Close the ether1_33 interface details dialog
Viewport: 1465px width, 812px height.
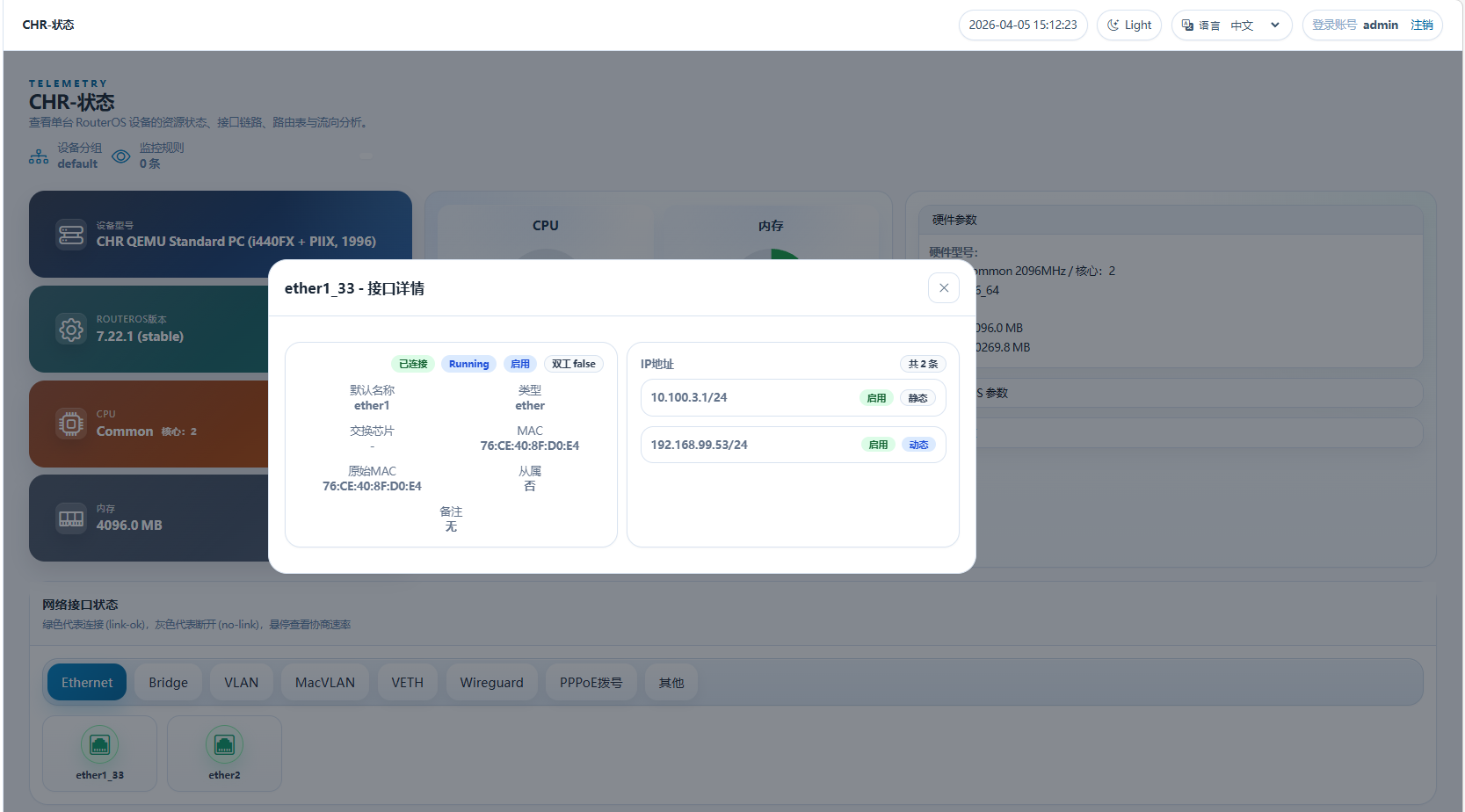[x=943, y=288]
